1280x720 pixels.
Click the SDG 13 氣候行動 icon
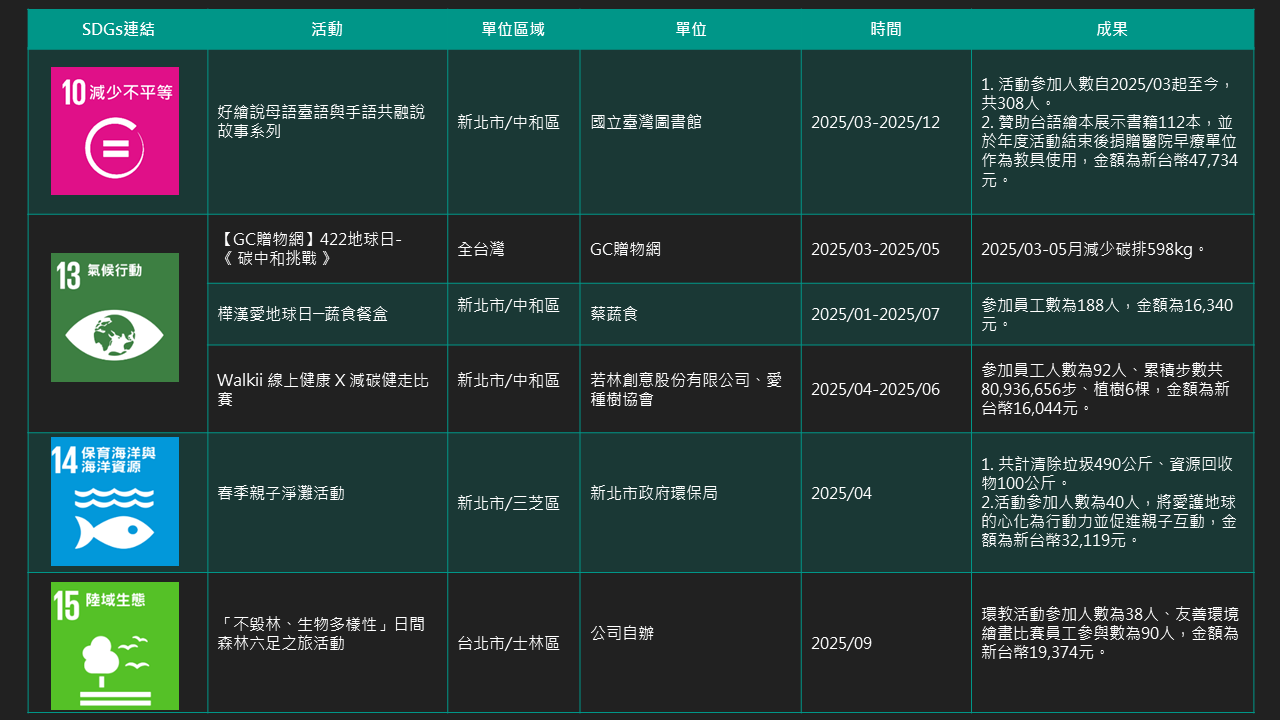(115, 317)
